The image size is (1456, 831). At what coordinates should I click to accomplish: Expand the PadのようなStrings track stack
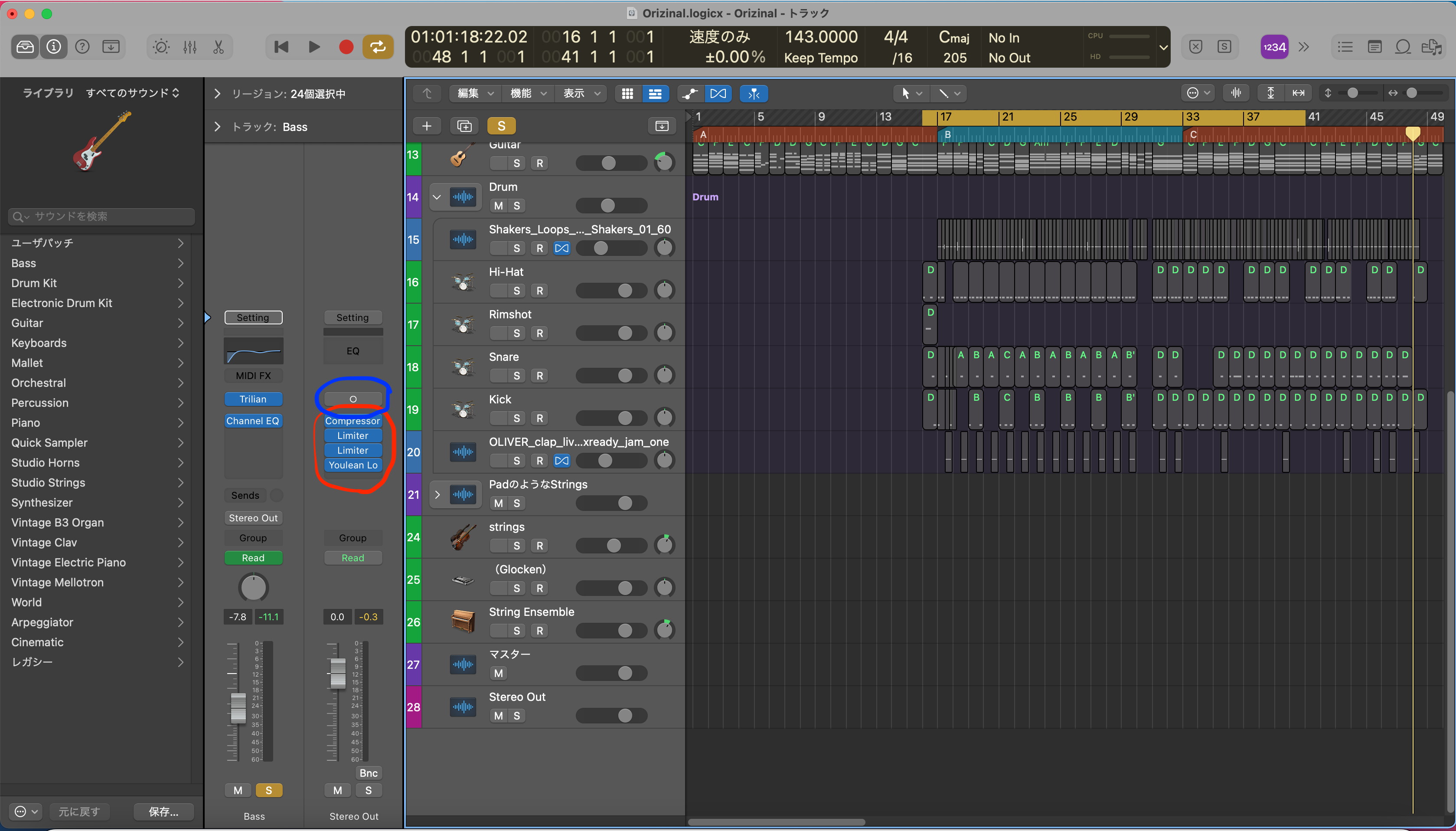437,495
